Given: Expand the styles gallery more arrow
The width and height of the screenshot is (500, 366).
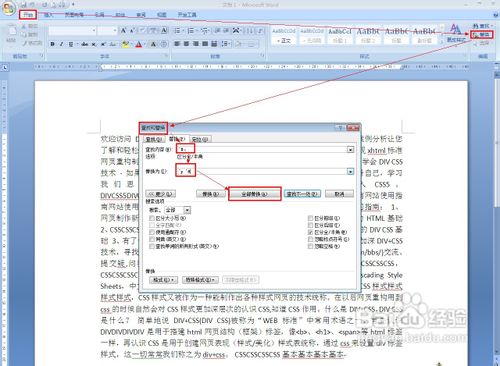Looking at the screenshot, I should (x=442, y=41).
